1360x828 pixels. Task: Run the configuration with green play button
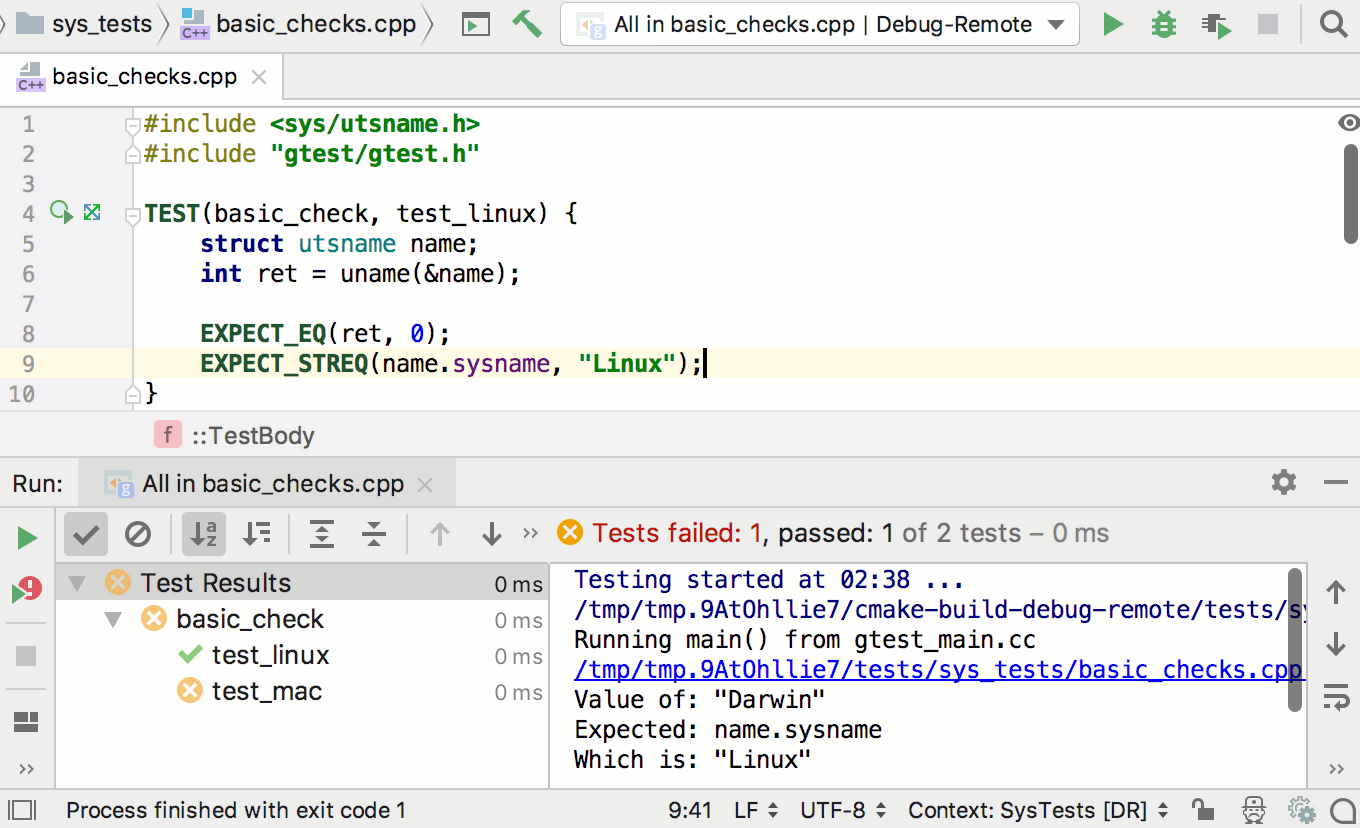coord(1113,24)
